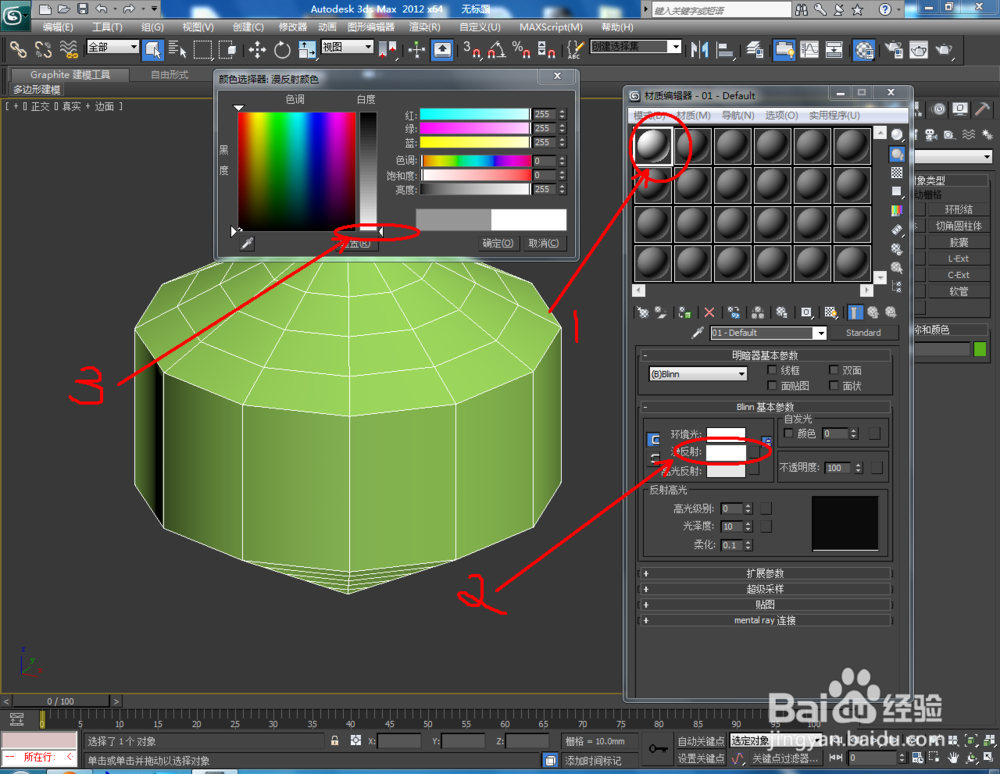Viewport: 1000px width, 774px height.
Task: Click the Rendered Frame Window icon
Action: [919, 49]
